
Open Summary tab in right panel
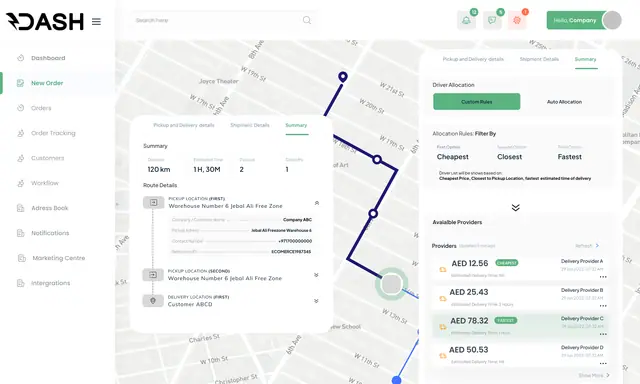[x=585, y=59]
